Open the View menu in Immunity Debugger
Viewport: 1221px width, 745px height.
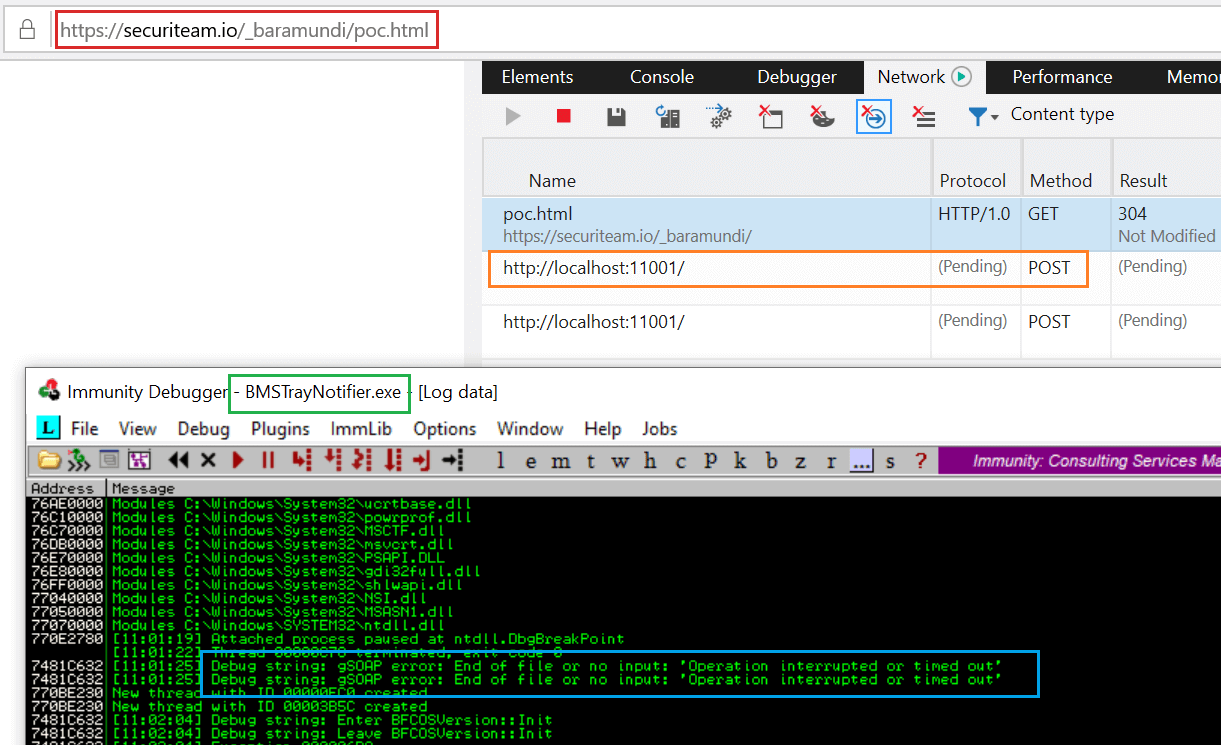[x=138, y=429]
